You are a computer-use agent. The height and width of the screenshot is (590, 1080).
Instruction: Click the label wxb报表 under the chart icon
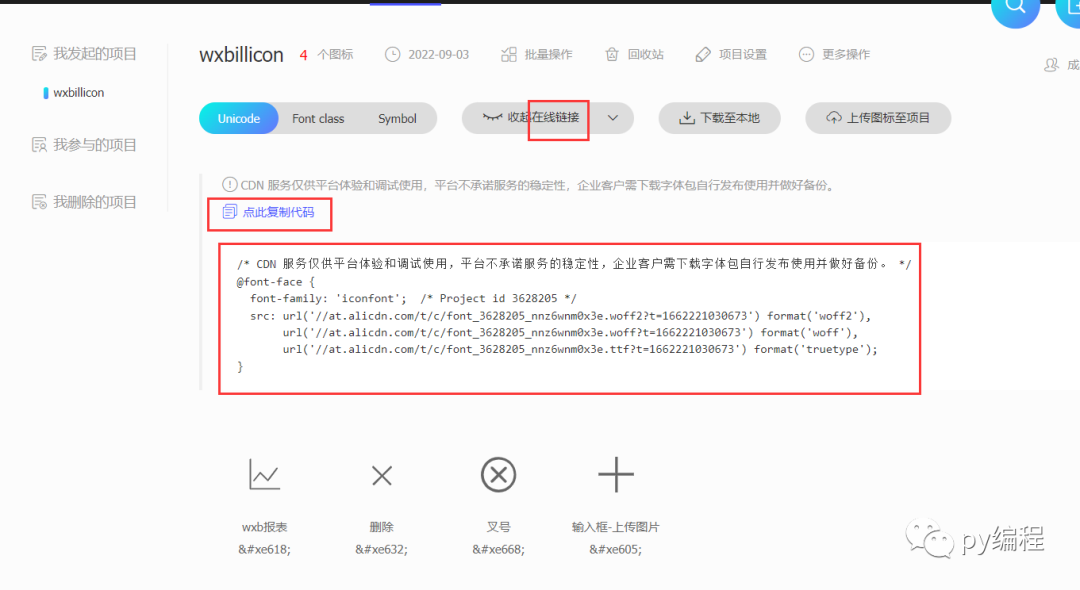[264, 527]
